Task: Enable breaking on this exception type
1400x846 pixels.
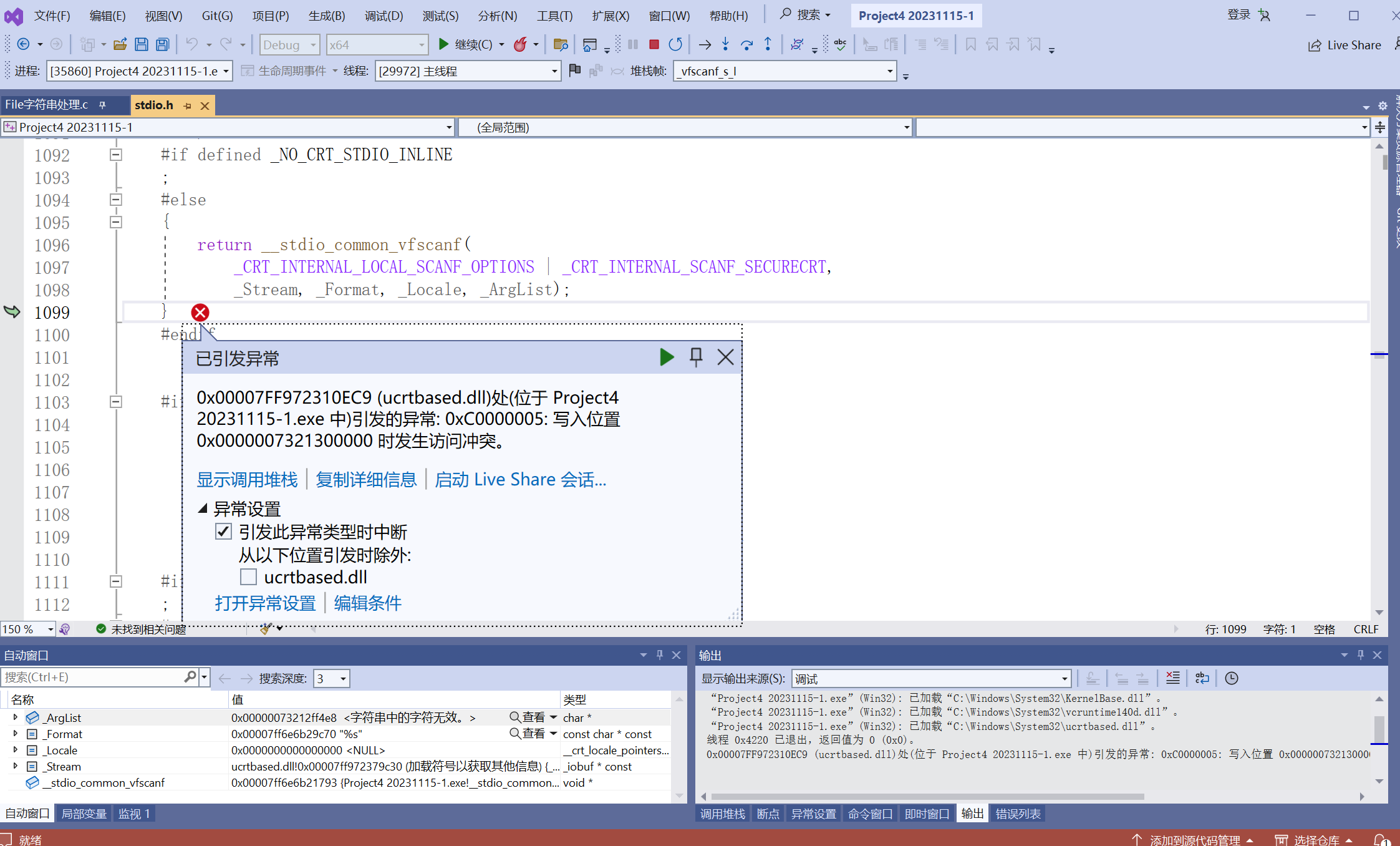Action: [224, 531]
